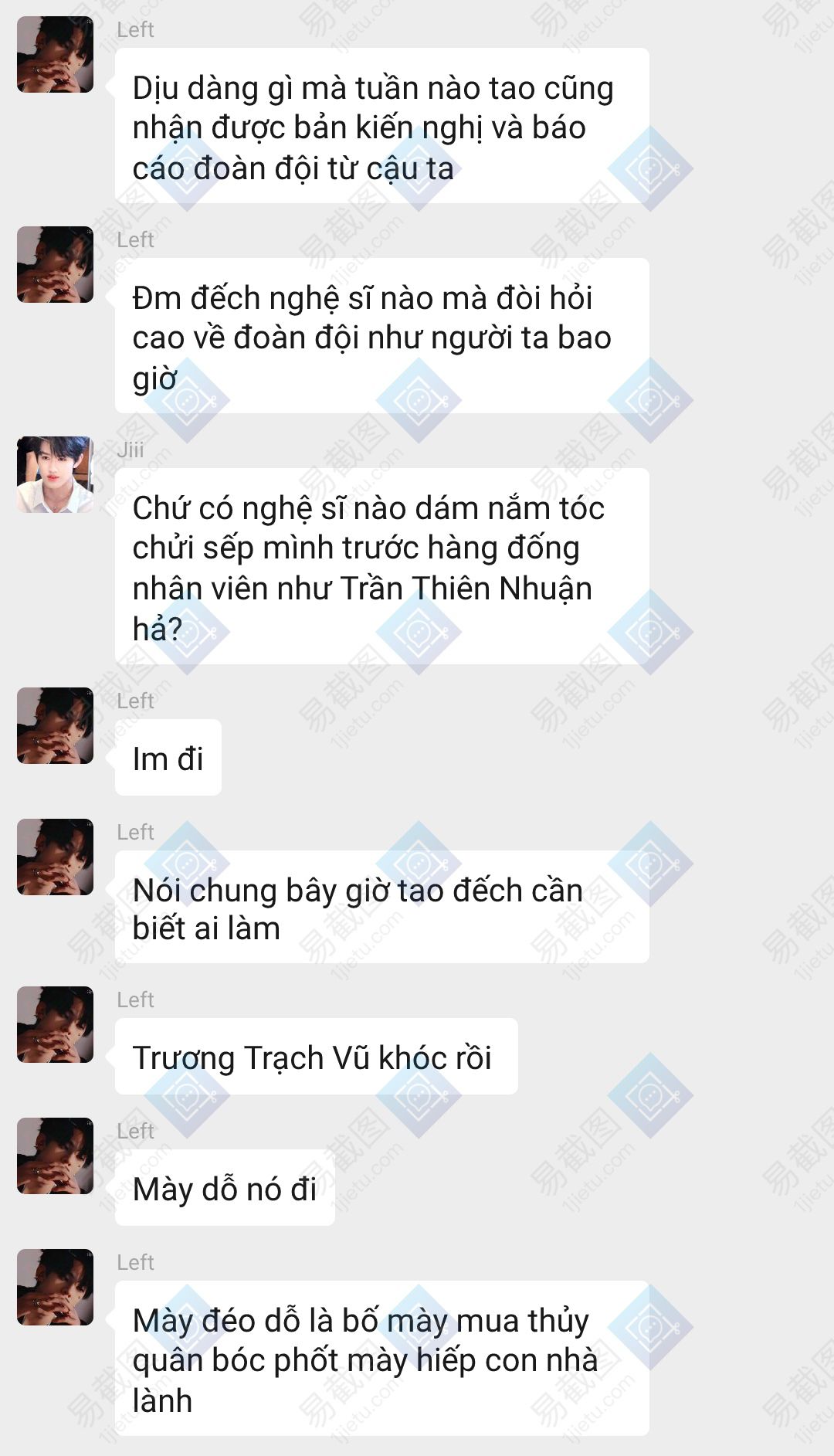Click the Jiii sender name label
Viewport: 834px width, 1456px height.
click(x=131, y=450)
